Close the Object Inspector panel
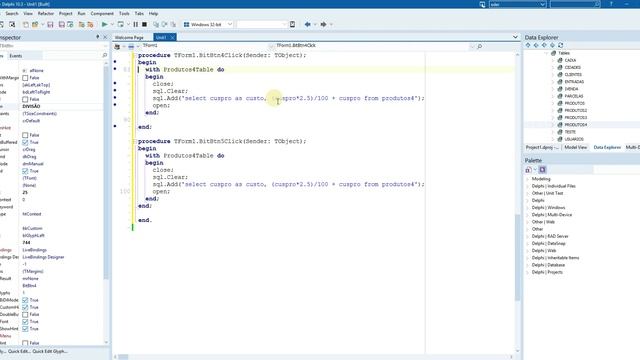Viewport: 640px width, 360px height. coord(105,37)
